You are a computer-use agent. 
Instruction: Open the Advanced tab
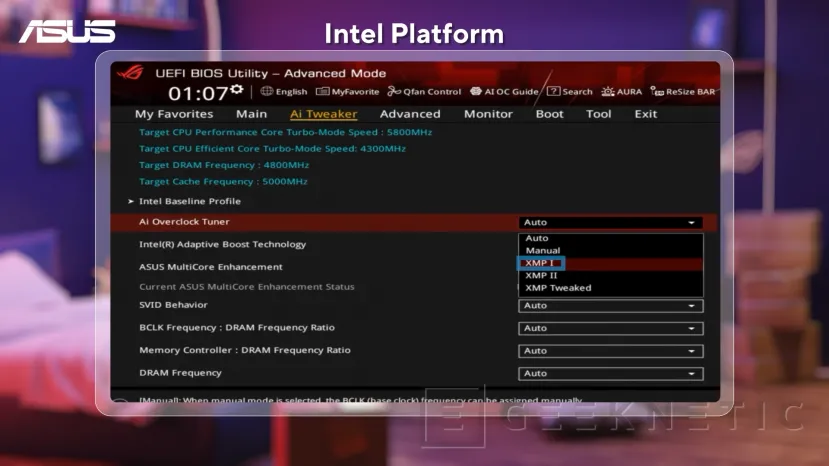click(x=410, y=114)
